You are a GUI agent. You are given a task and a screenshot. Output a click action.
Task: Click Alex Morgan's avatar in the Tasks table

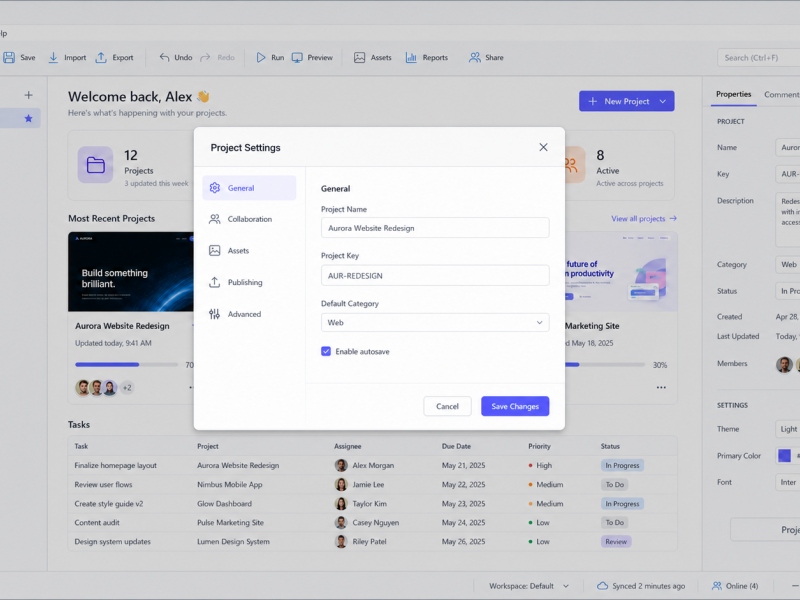tap(341, 465)
